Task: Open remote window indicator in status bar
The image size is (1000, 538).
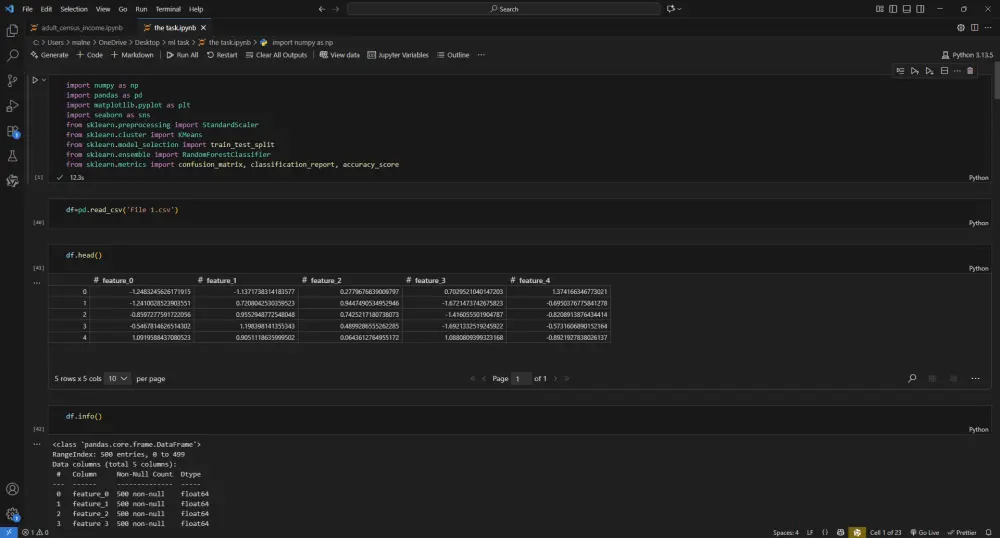Action: (x=8, y=532)
